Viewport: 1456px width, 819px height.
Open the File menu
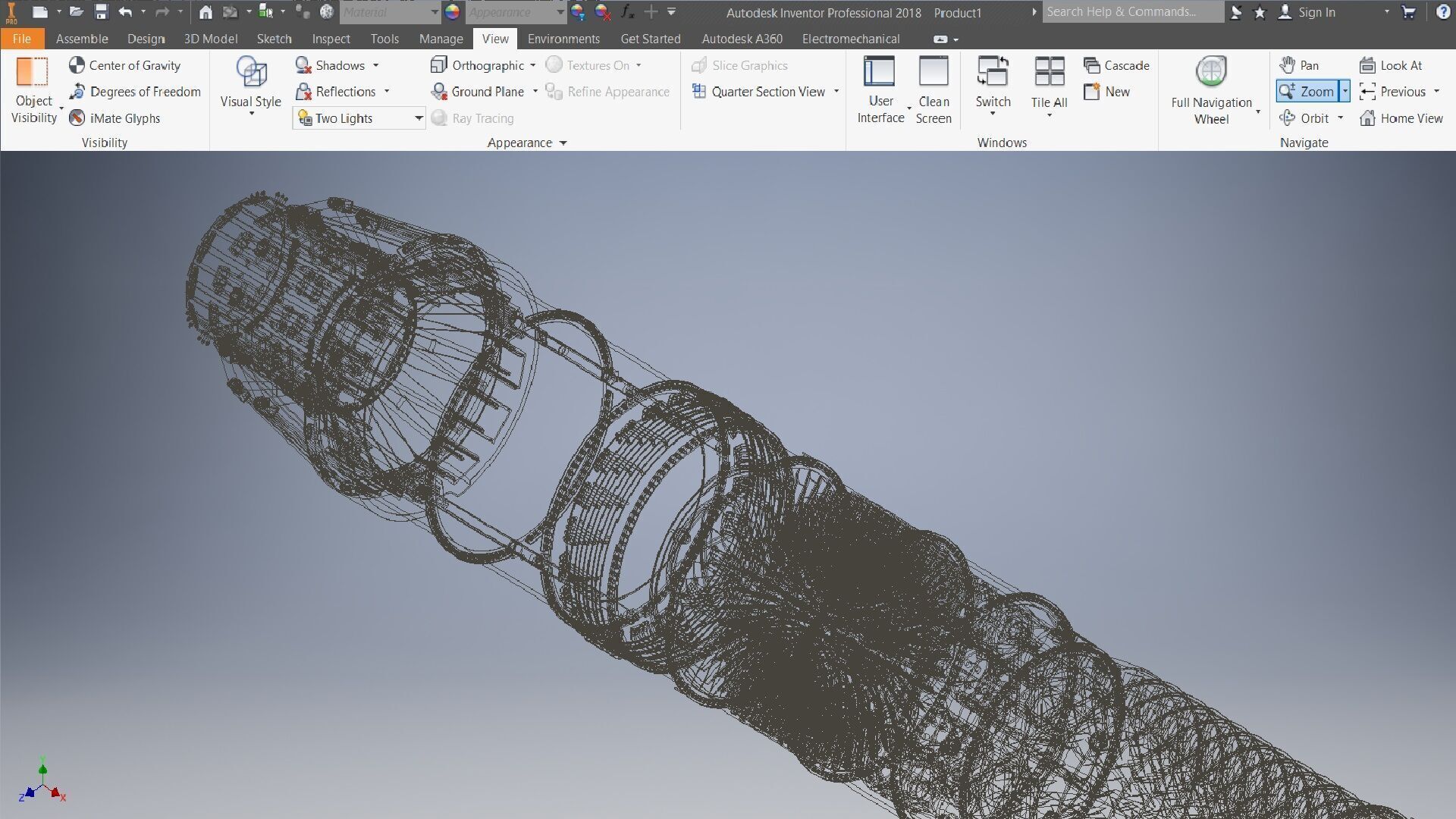click(21, 39)
